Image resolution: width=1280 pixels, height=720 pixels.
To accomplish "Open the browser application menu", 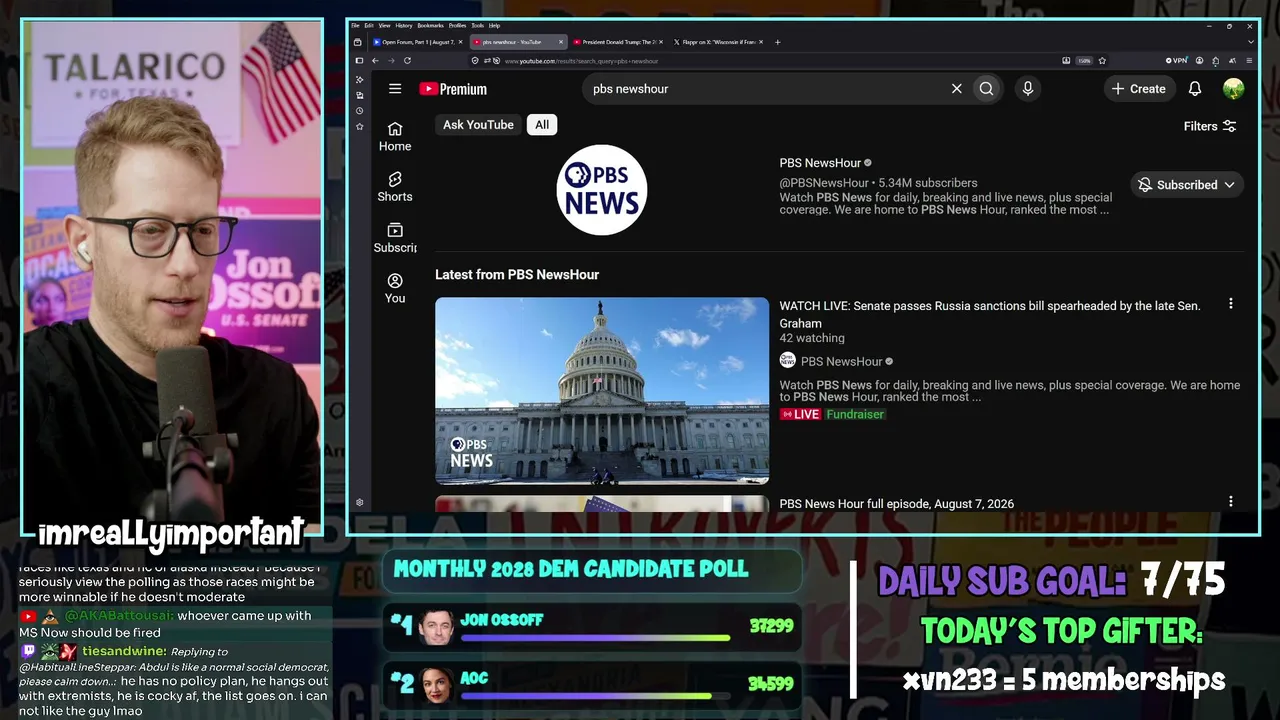I will pos(1247,61).
